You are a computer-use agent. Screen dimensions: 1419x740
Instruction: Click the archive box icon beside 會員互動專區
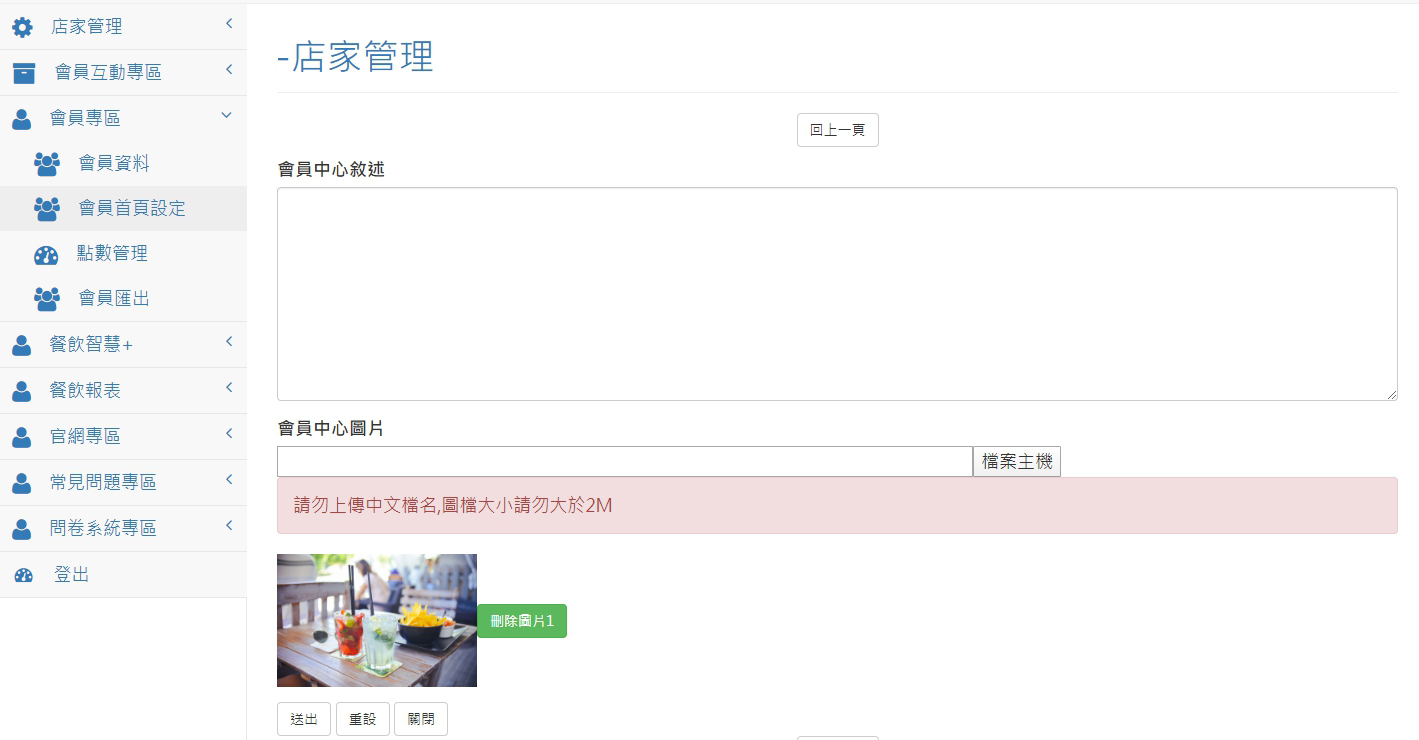[x=24, y=73]
